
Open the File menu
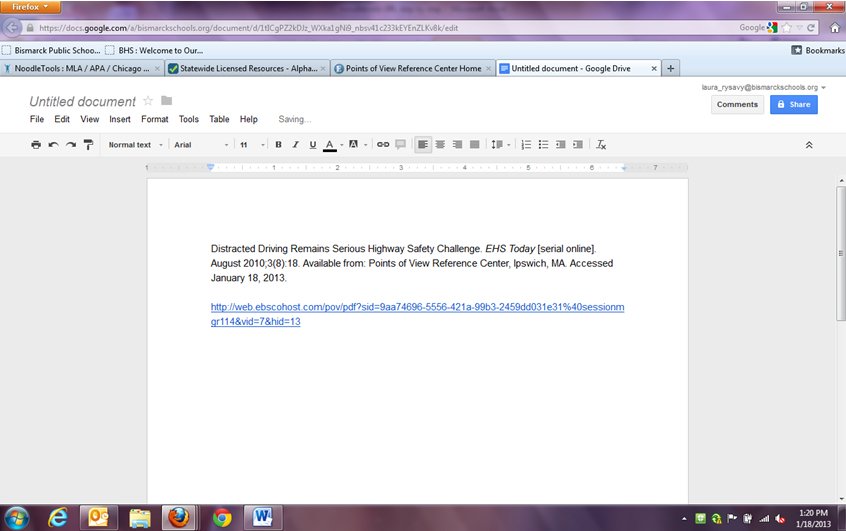(37, 119)
